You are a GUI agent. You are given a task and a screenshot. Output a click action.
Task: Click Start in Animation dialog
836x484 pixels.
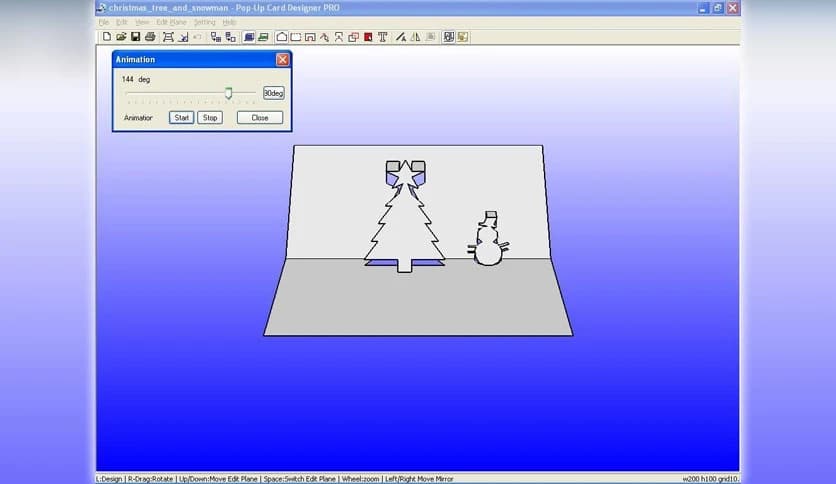point(181,118)
